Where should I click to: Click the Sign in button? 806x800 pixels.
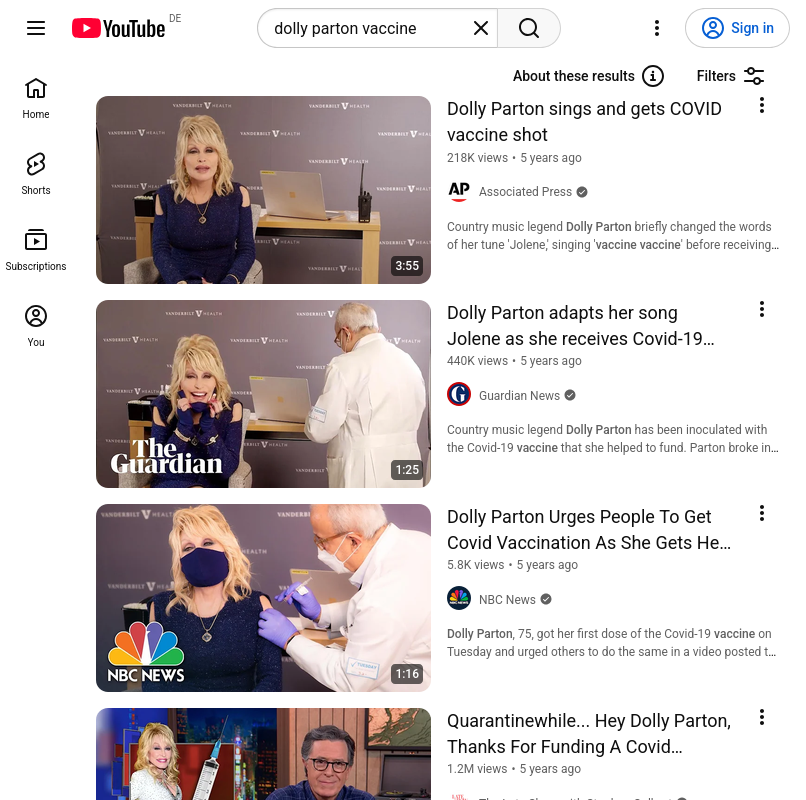pos(737,28)
